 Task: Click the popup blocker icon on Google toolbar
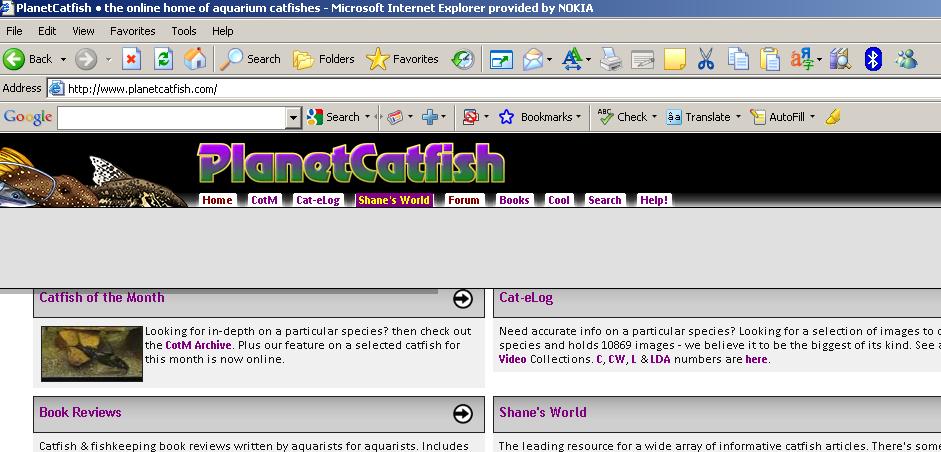pos(471,117)
